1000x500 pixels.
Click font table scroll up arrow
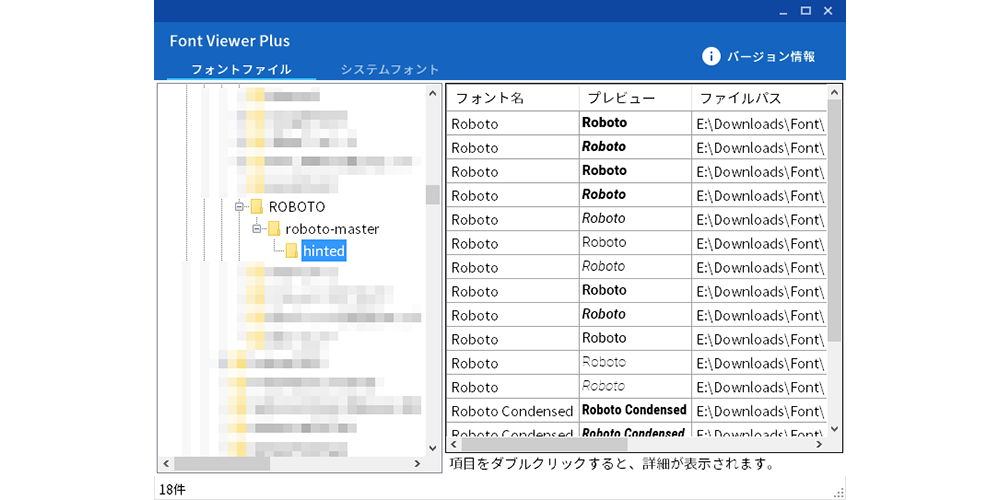pos(835,93)
